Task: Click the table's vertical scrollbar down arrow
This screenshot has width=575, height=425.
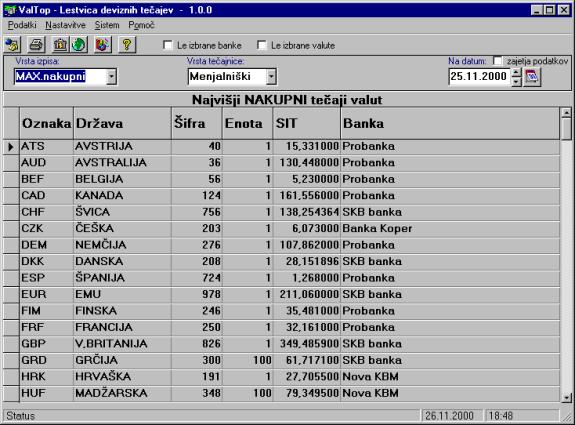Action: click(567, 397)
